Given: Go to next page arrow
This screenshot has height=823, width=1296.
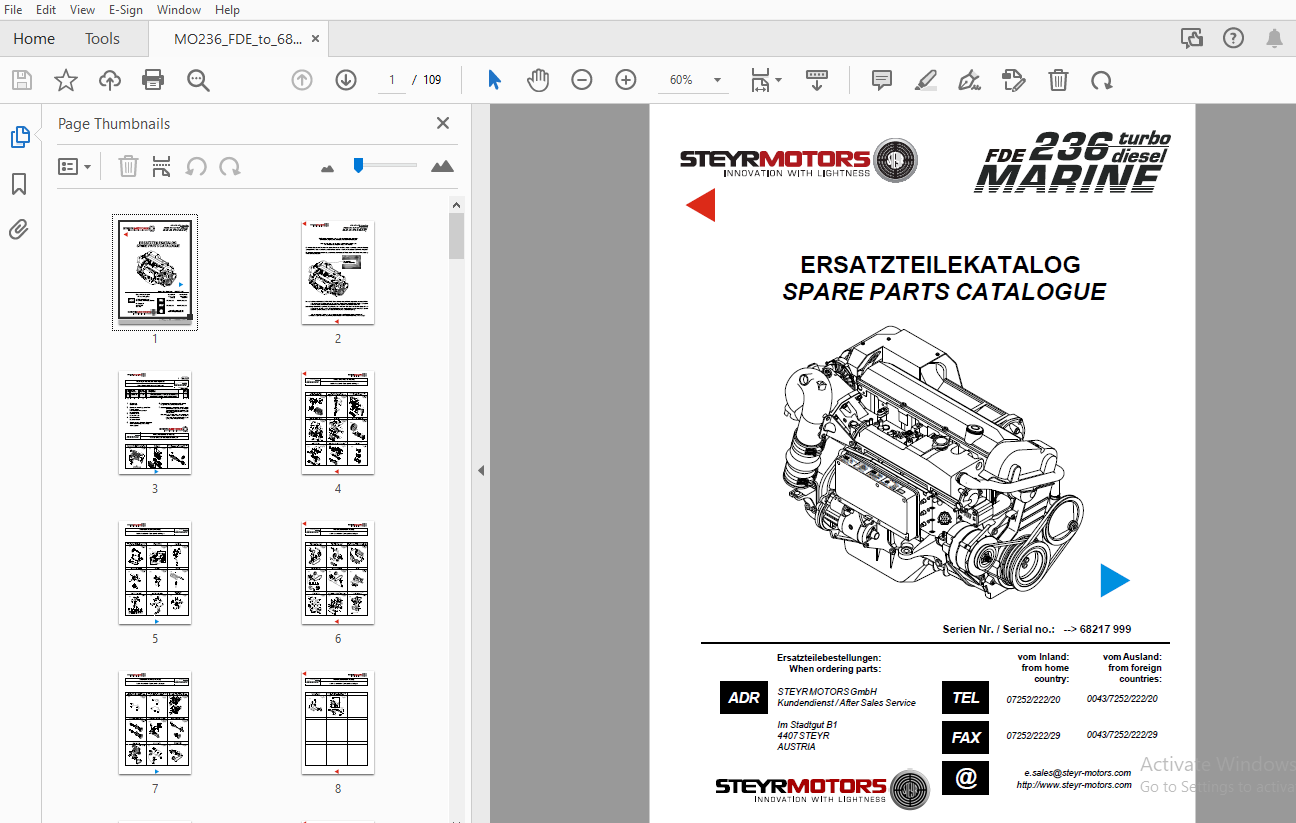Looking at the screenshot, I should click(346, 80).
